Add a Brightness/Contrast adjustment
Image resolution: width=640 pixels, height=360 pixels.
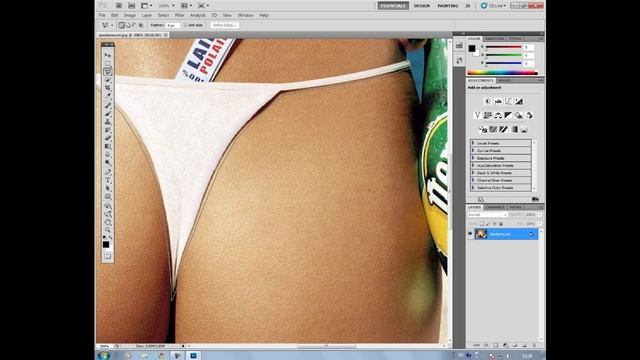pos(487,101)
